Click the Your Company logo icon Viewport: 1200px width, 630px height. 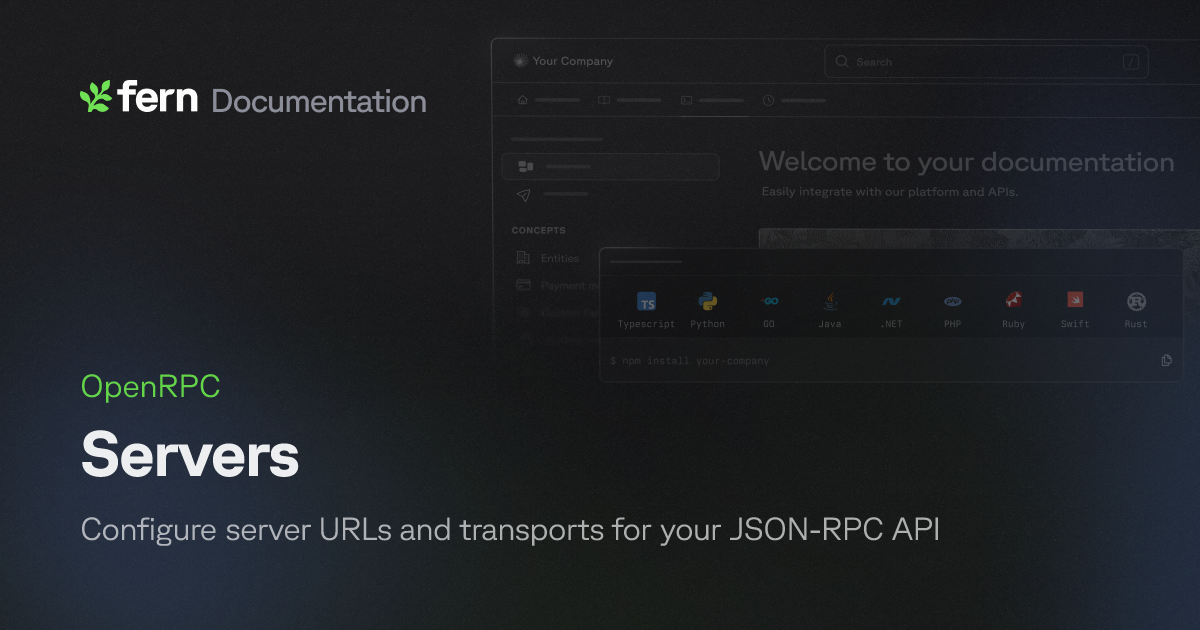point(519,61)
